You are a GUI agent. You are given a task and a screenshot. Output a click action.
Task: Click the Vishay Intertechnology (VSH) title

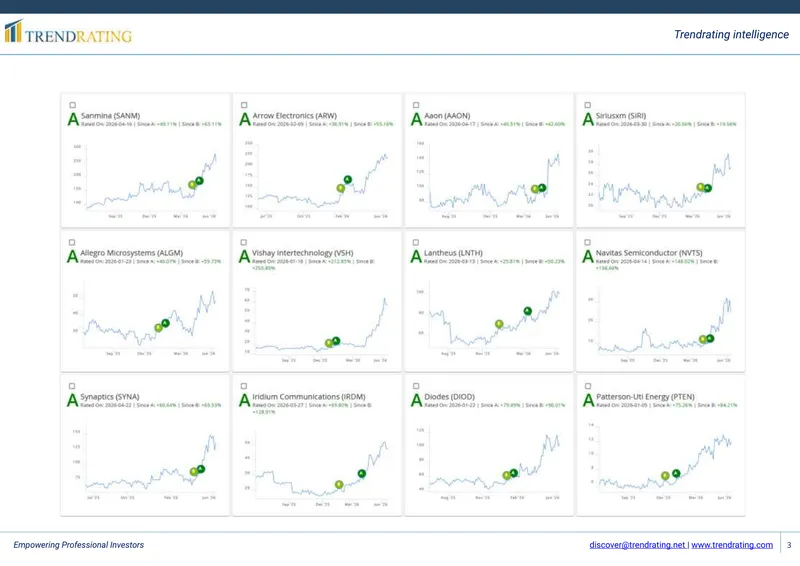point(303,253)
